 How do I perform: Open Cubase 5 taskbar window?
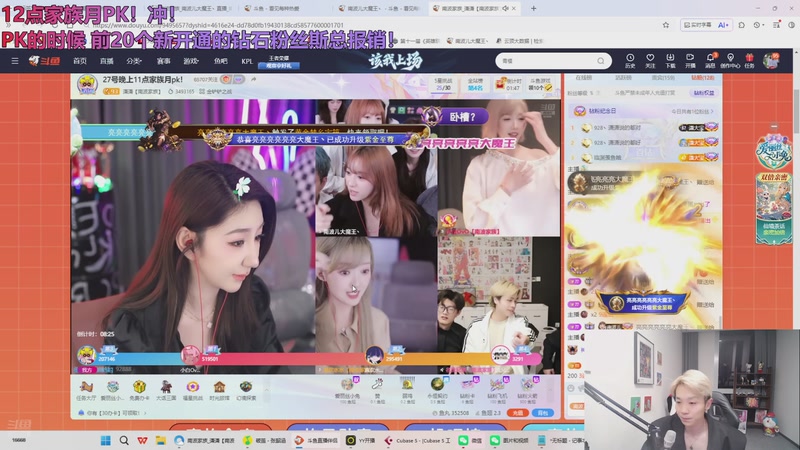point(418,440)
